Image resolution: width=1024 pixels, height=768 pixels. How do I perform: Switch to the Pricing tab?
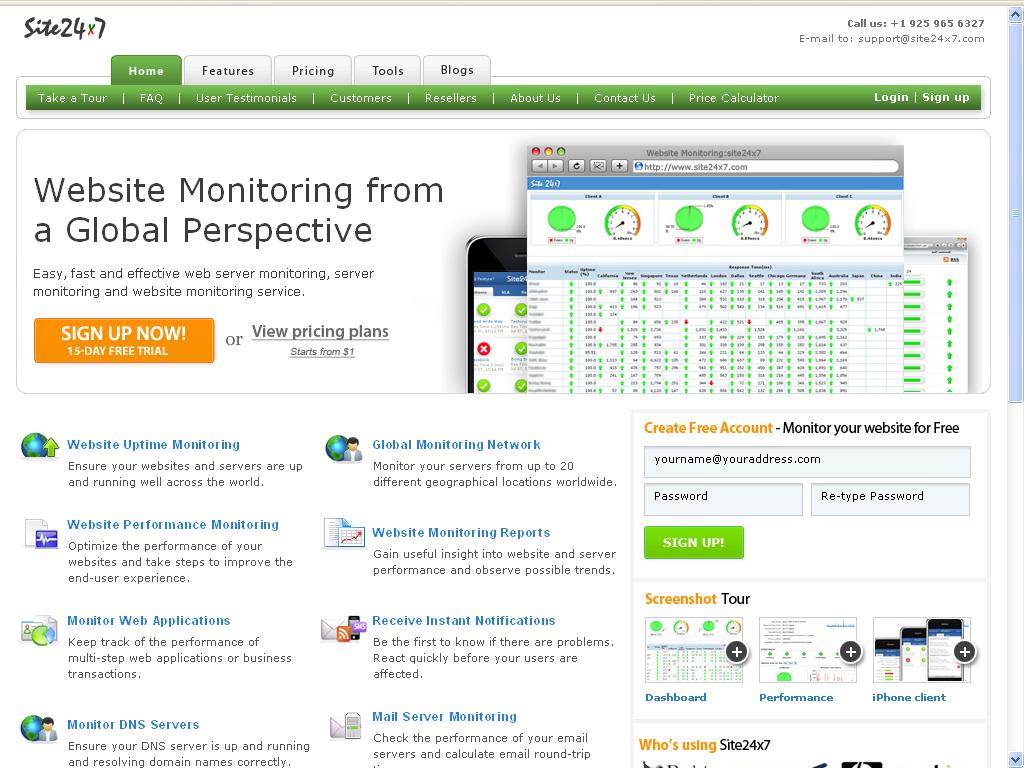313,71
